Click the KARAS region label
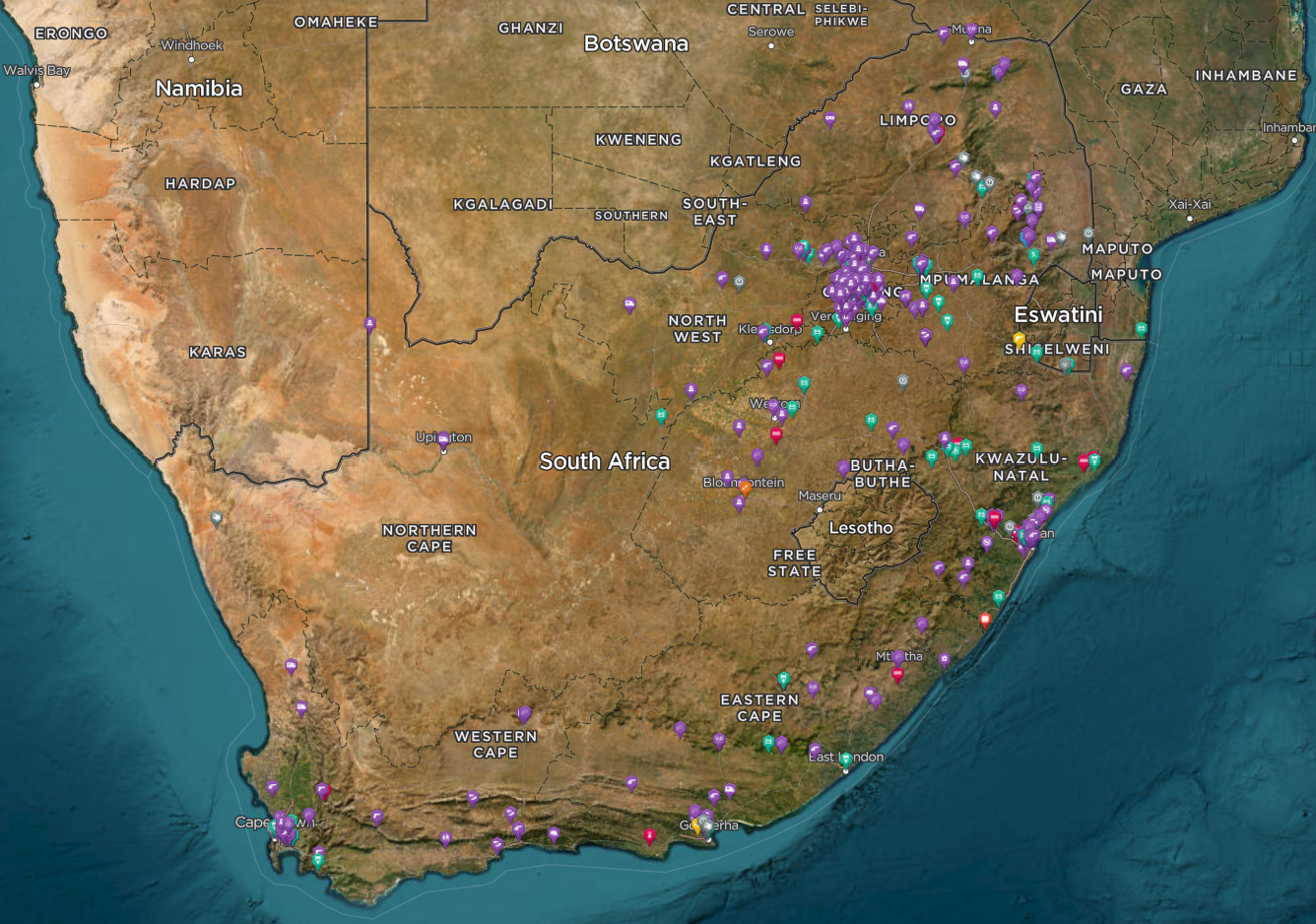Viewport: 1316px width, 924px height. coord(218,352)
